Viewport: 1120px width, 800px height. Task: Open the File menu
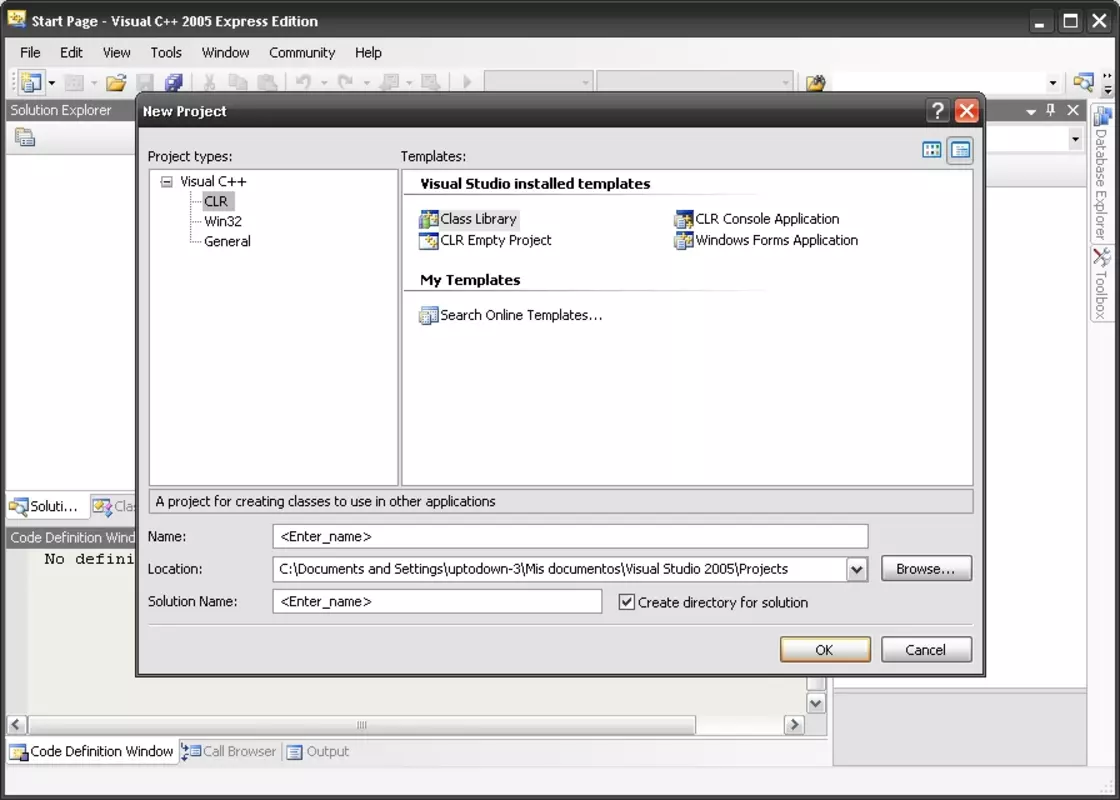[30, 52]
